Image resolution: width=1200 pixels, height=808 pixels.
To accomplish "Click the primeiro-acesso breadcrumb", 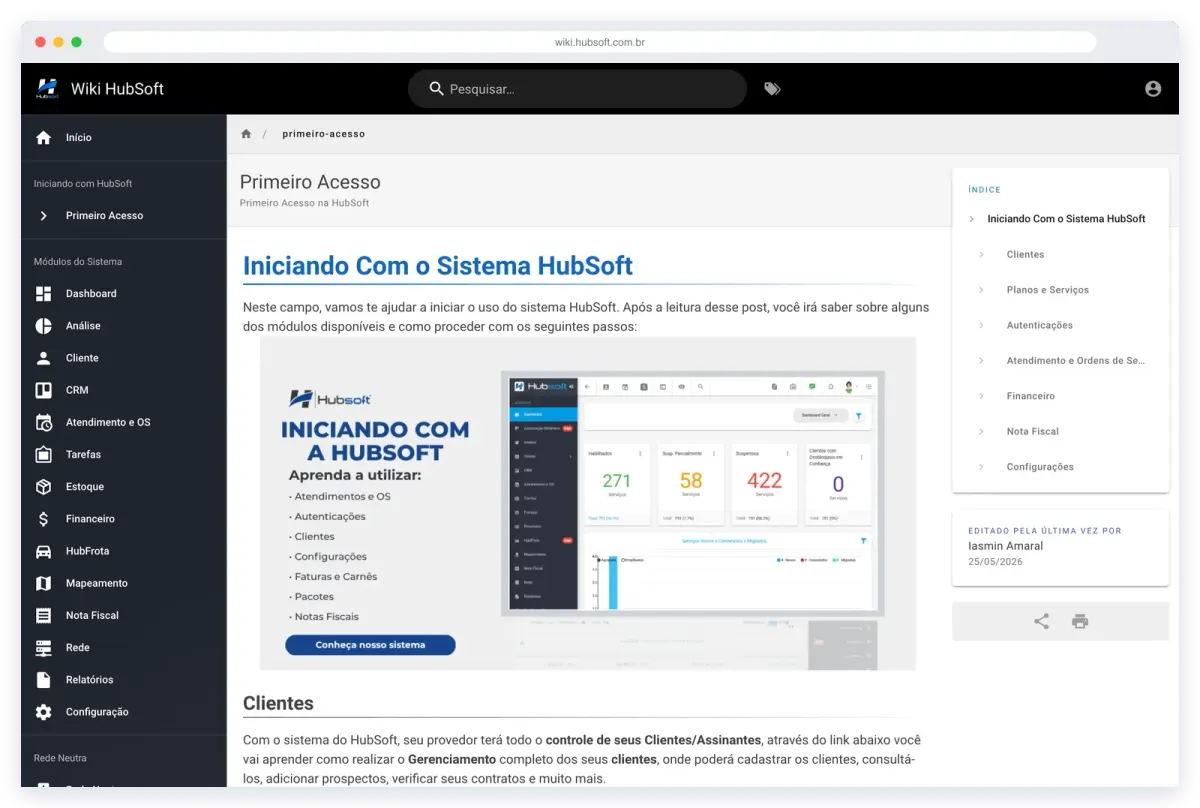I will point(324,134).
